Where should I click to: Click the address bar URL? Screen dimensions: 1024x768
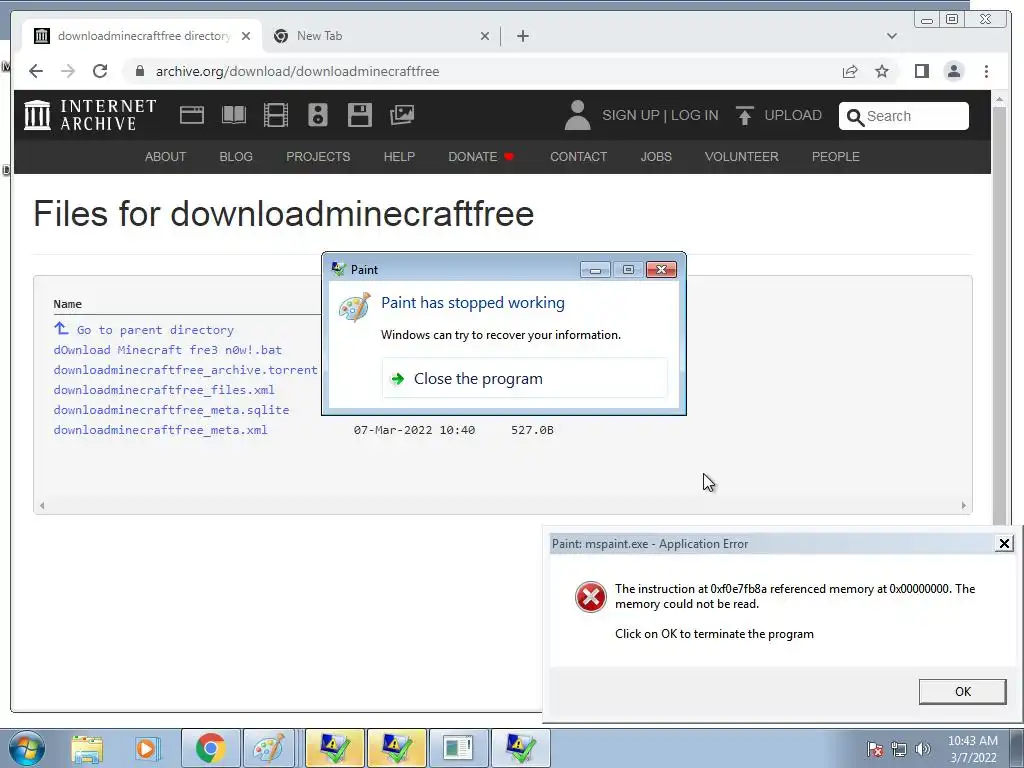coord(297,71)
